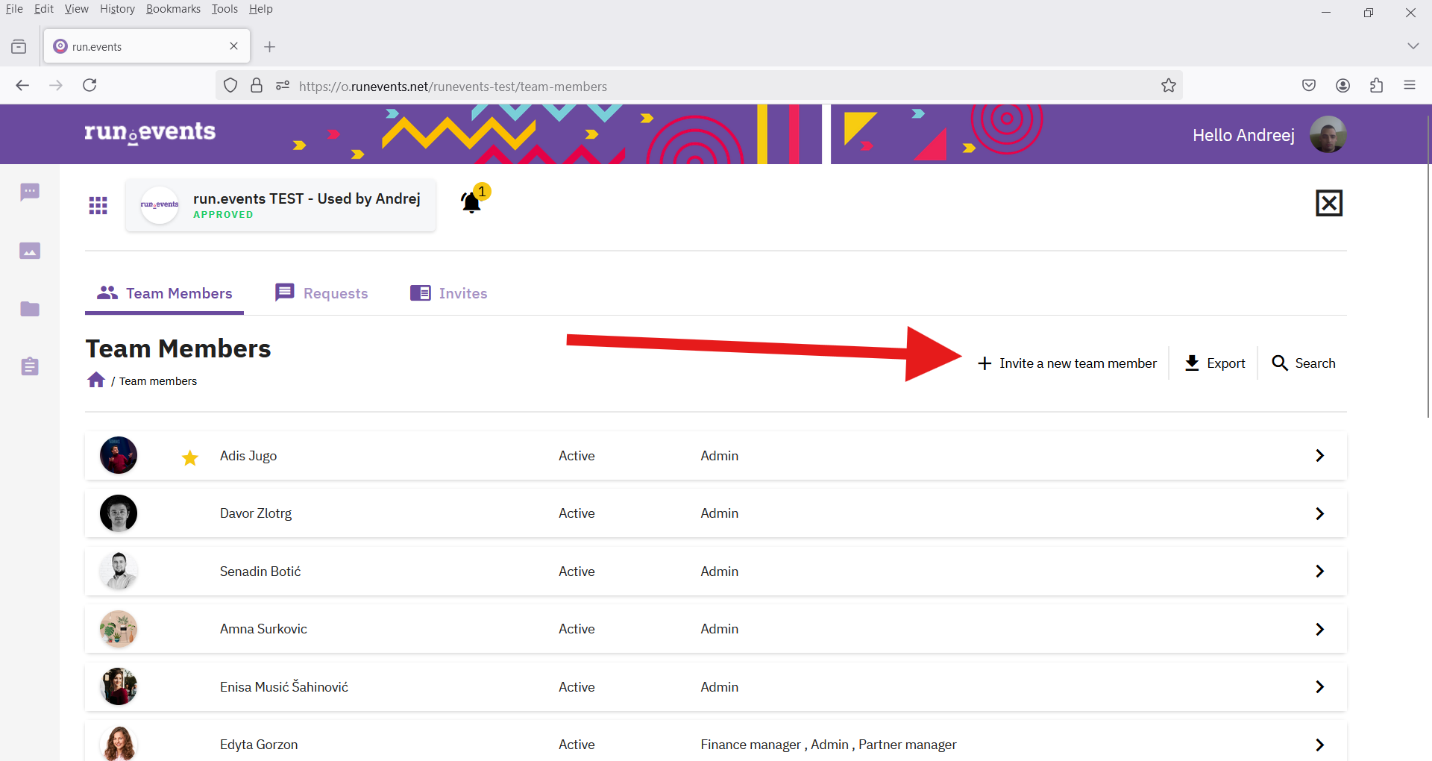Open the Bookmarks menu

click(173, 9)
